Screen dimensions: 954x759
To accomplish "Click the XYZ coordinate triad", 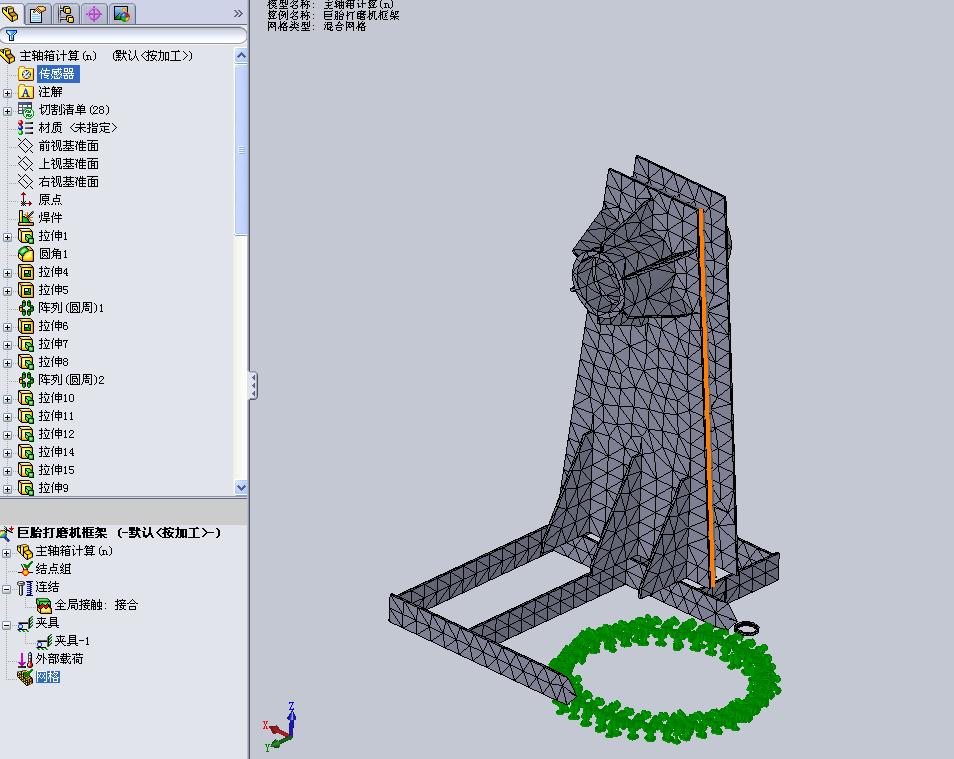I will 281,727.
